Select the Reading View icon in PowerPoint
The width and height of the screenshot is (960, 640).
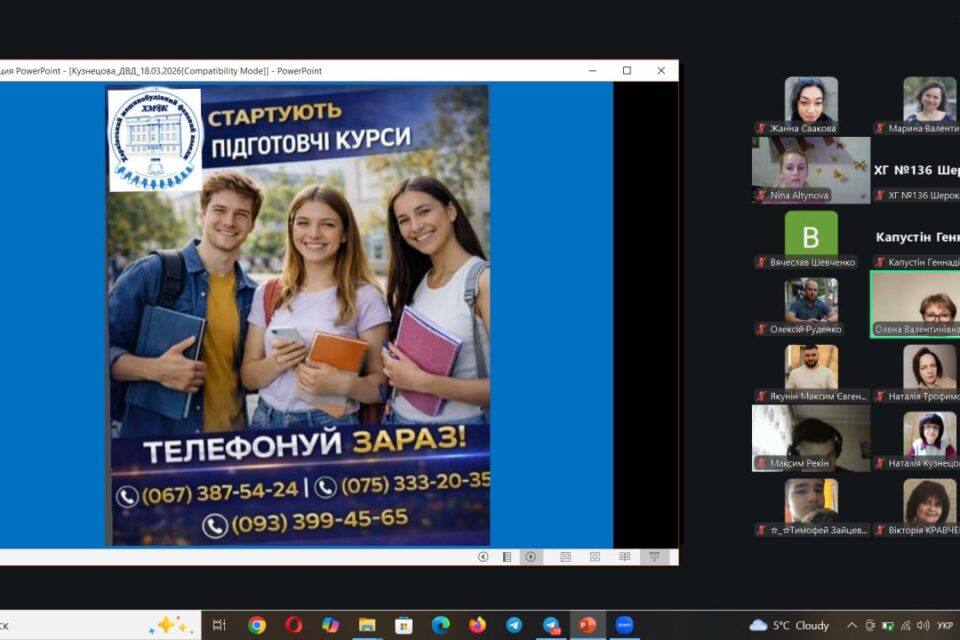tap(624, 557)
